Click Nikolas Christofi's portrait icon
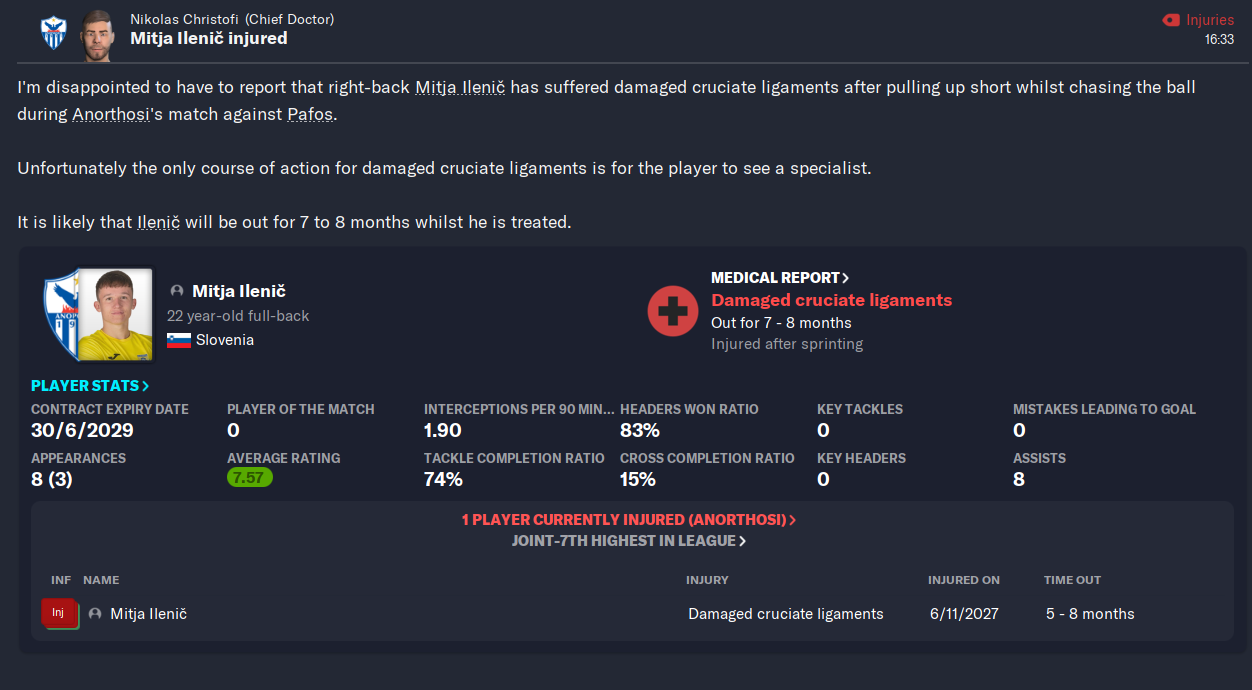Viewport: 1252px width, 690px height. tap(97, 32)
